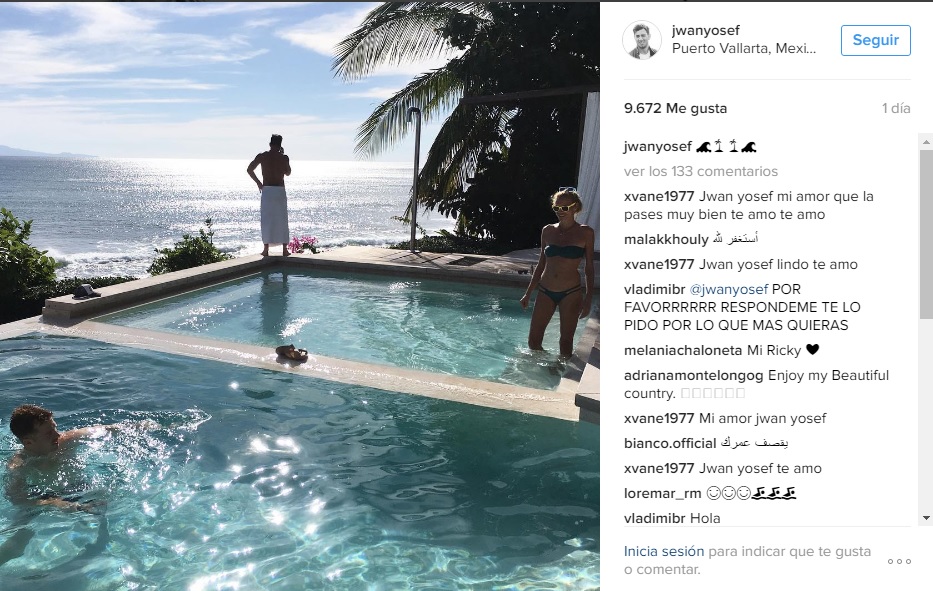933x591 pixels.
Task: Open jwanyosef profile avatar picture
Action: pos(642,40)
